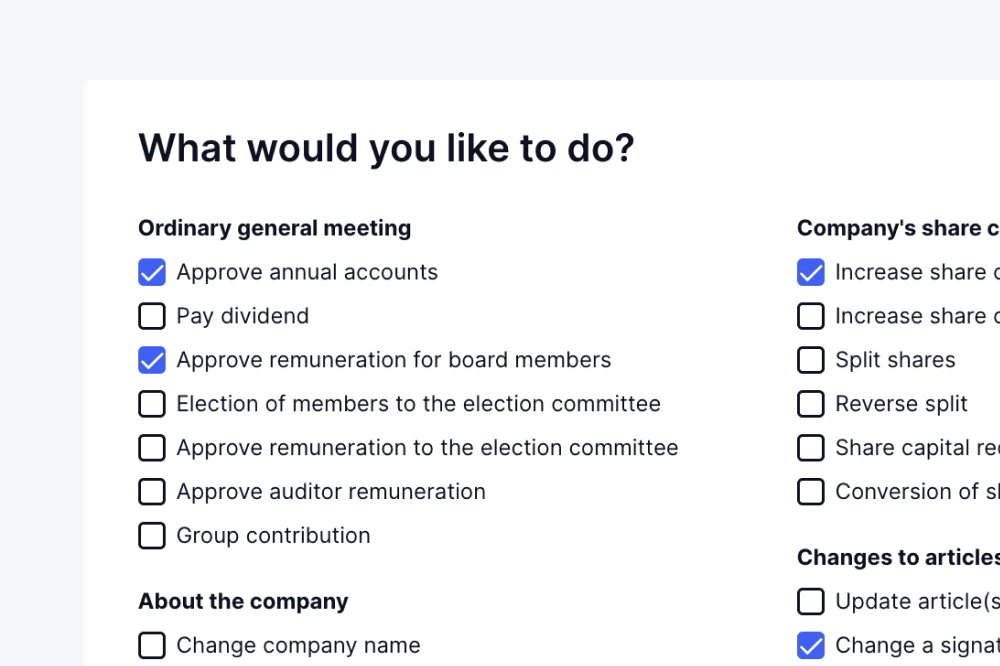Uncheck the Approve annual accounts checkbox

point(152,272)
